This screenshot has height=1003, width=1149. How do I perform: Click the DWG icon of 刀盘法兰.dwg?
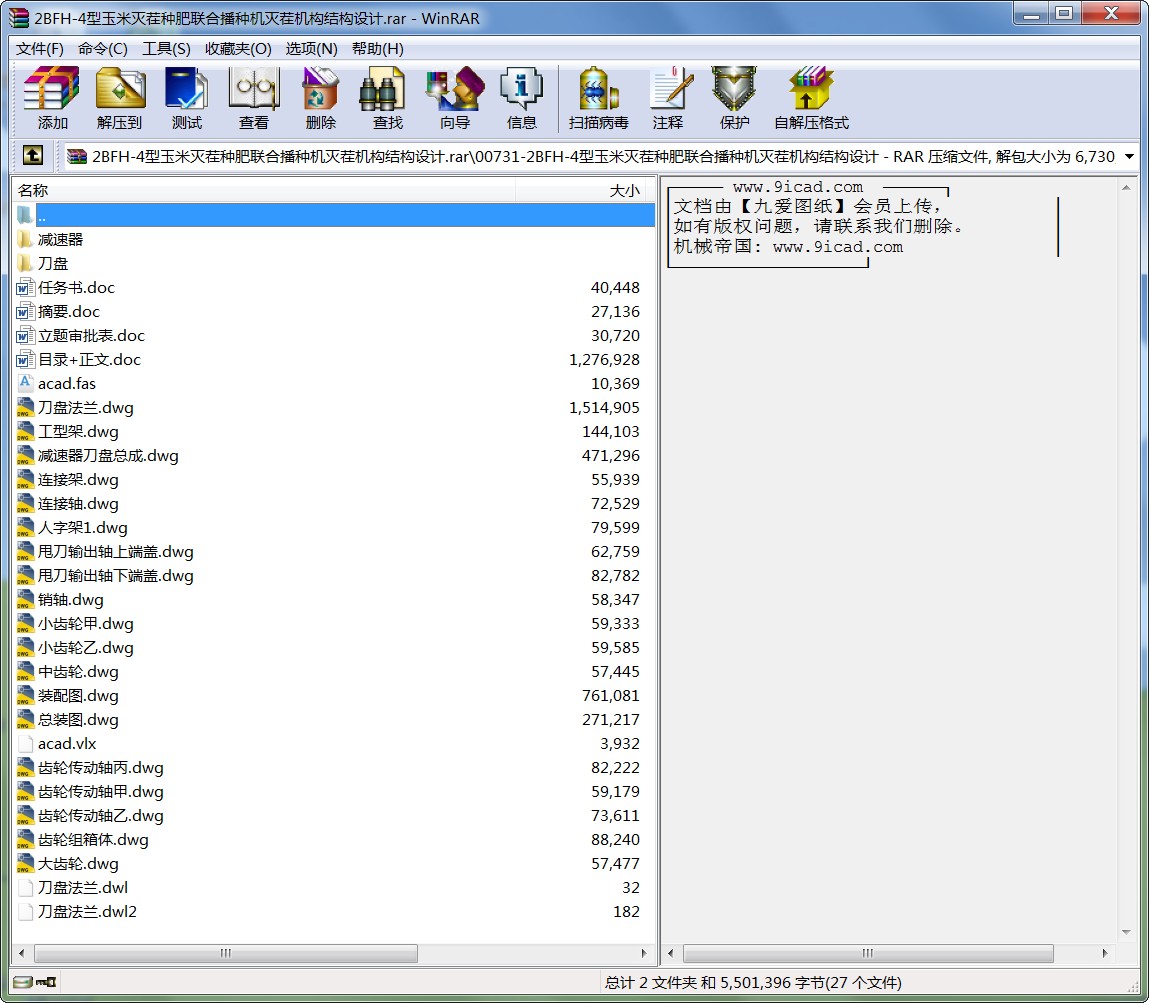(25, 407)
